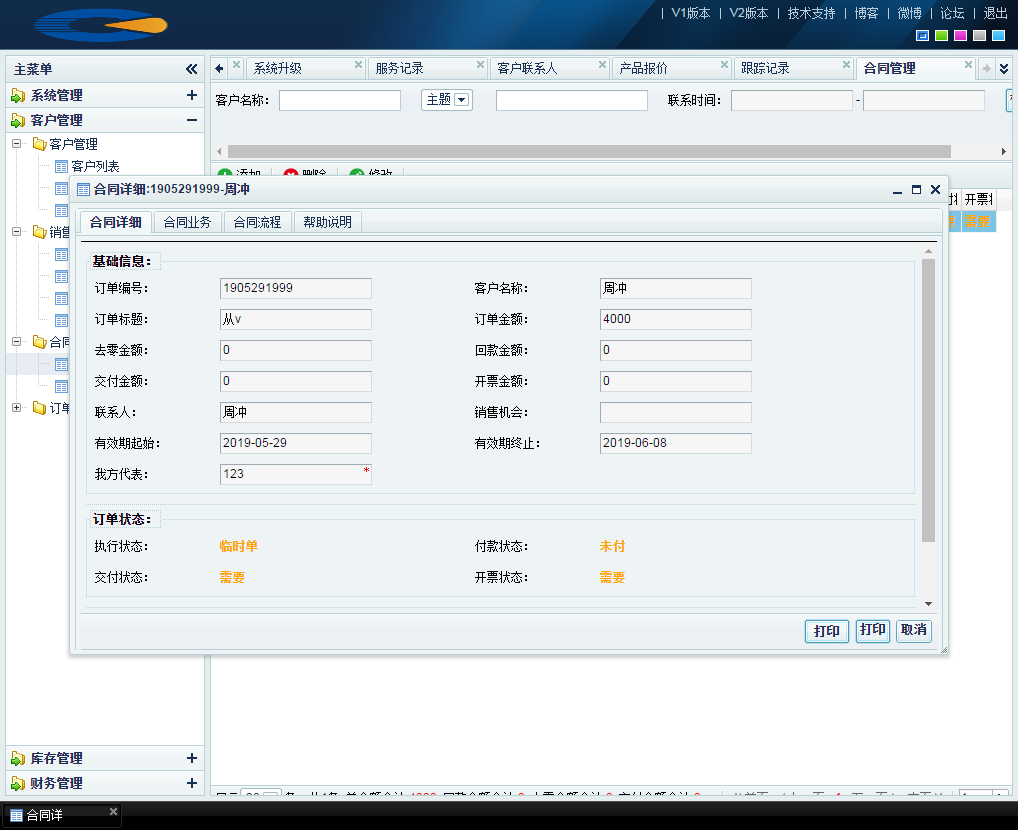Open 客户列表 in the tree
This screenshot has width=1018, height=830.
click(95, 166)
